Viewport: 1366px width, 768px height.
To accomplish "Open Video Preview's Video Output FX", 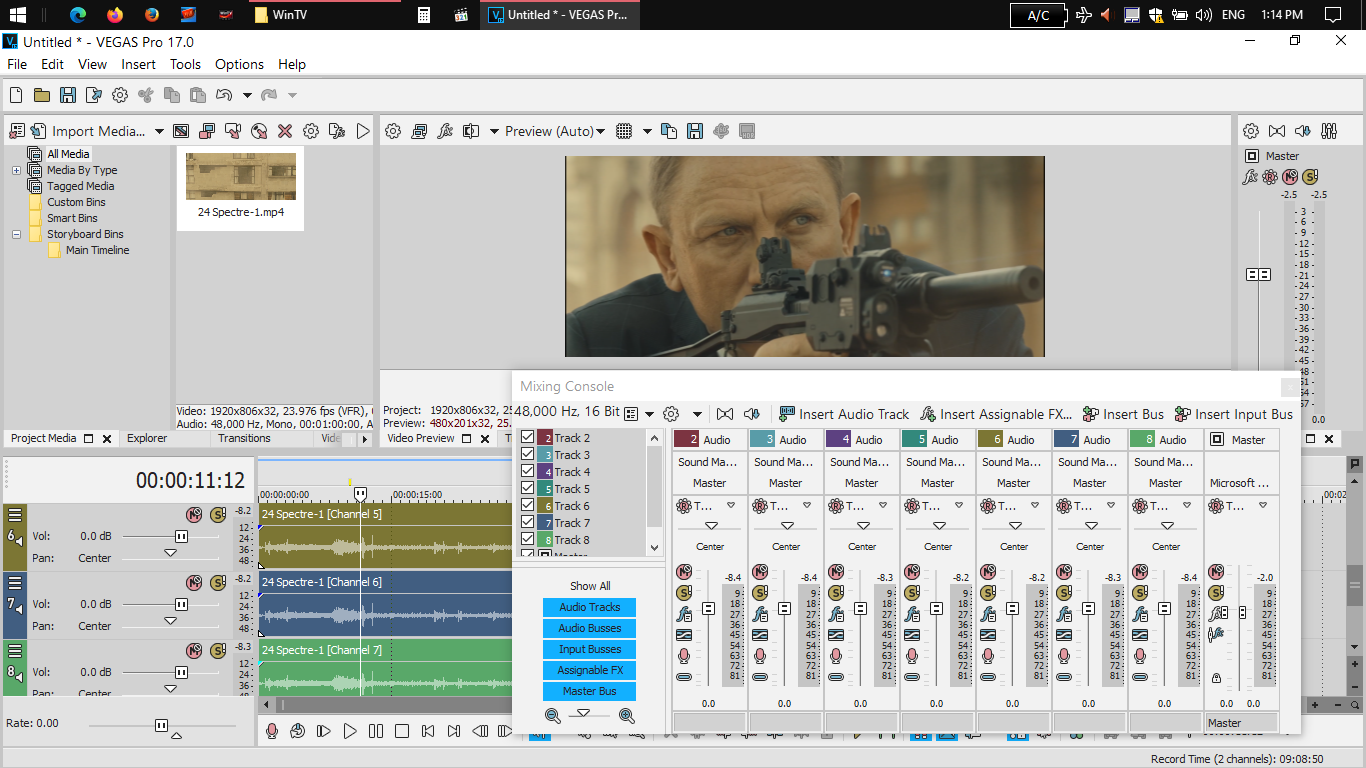I will tap(445, 131).
